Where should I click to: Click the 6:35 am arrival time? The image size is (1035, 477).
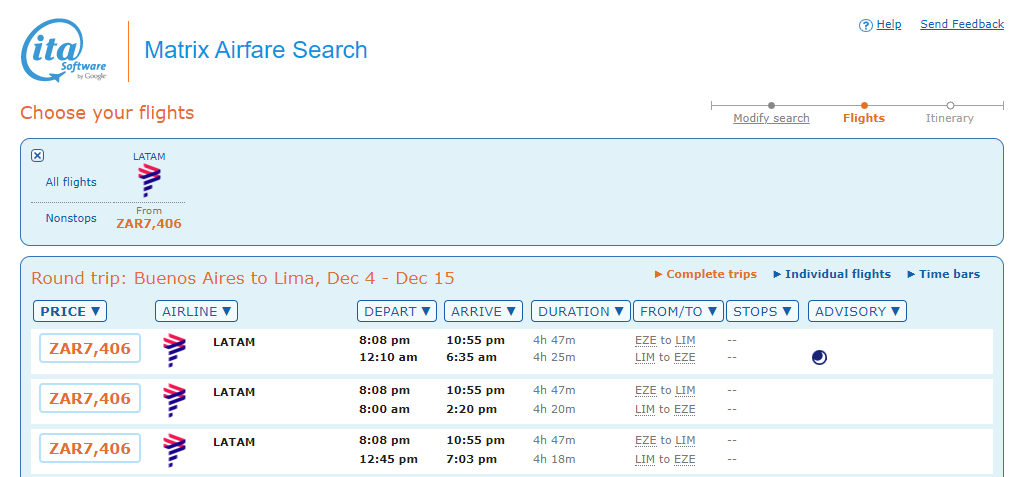472,358
